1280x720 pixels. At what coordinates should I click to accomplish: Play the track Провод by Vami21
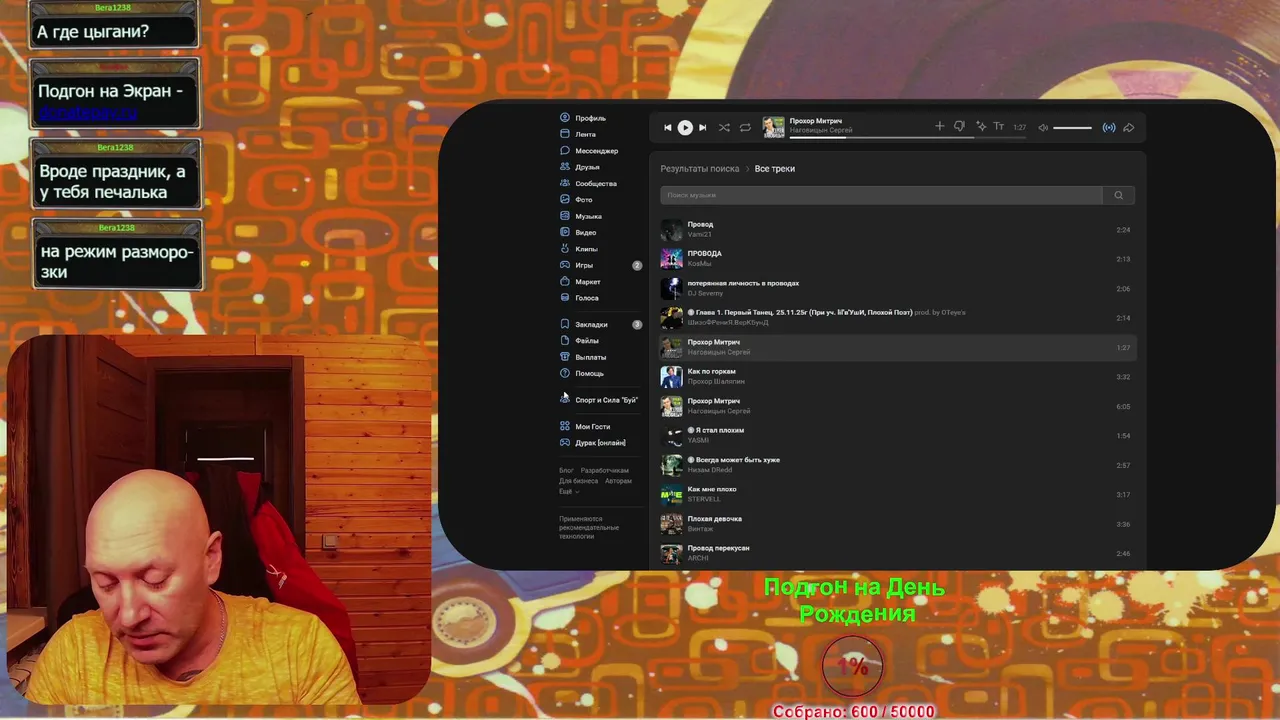[x=897, y=230]
